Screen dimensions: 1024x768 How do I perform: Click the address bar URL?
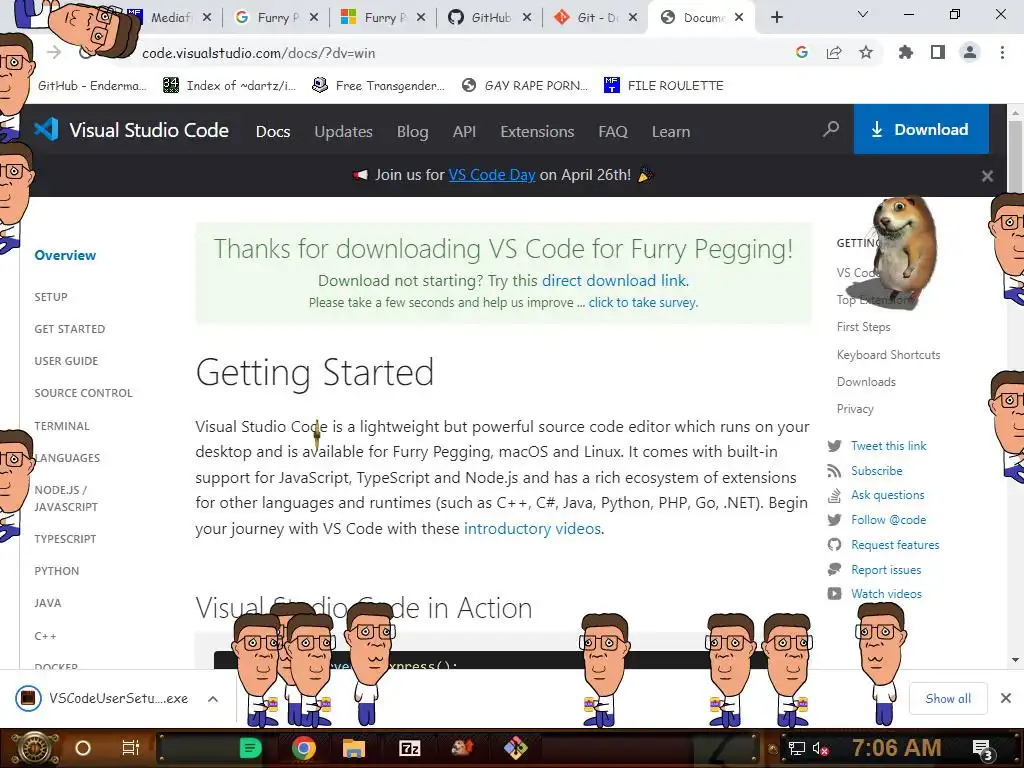click(x=259, y=53)
